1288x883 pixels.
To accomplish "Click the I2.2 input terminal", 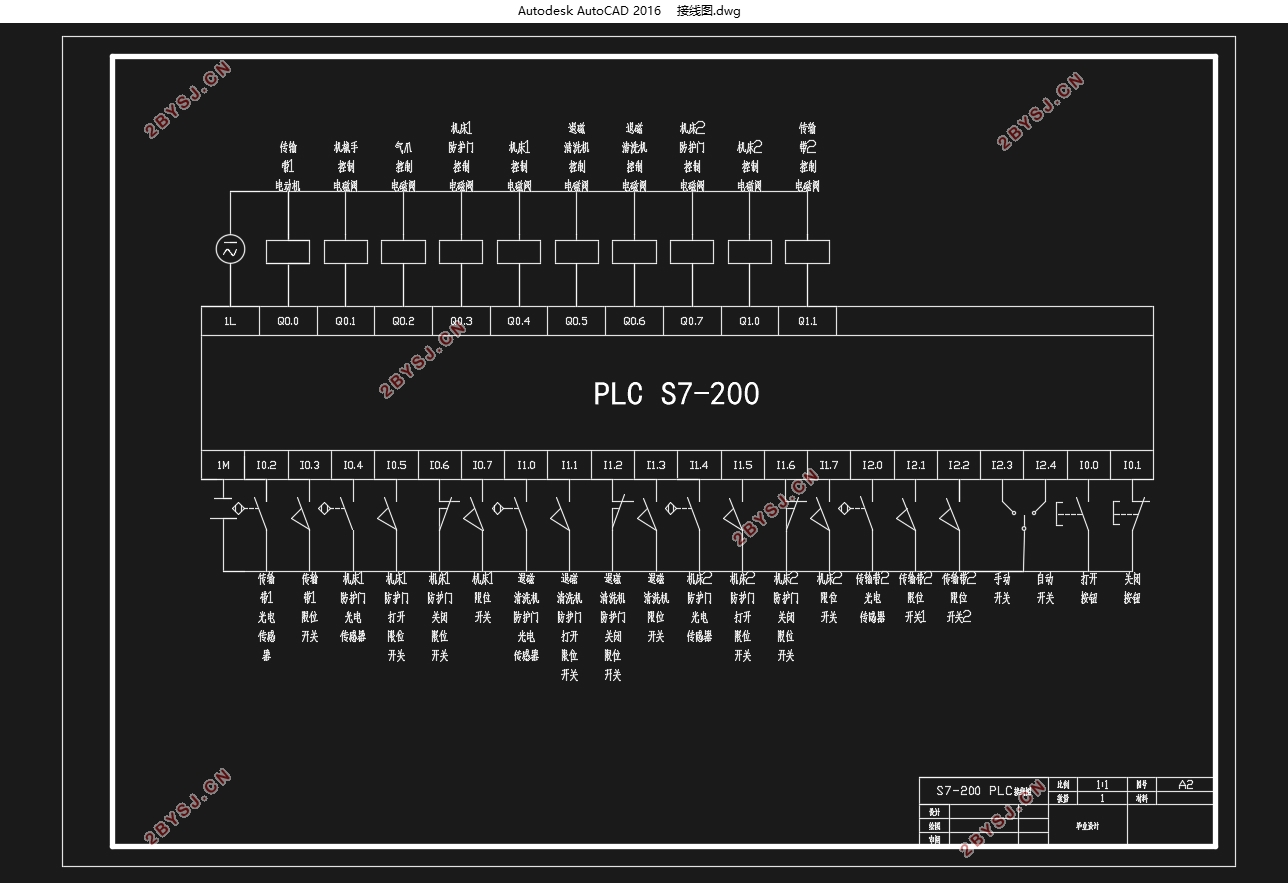I will [959, 465].
